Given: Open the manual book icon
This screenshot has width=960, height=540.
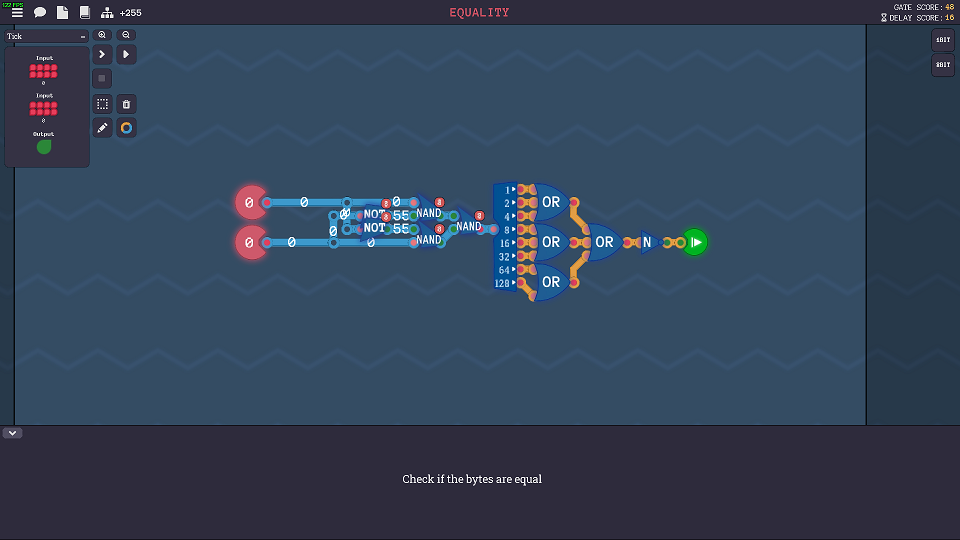Looking at the screenshot, I should tap(84, 13).
